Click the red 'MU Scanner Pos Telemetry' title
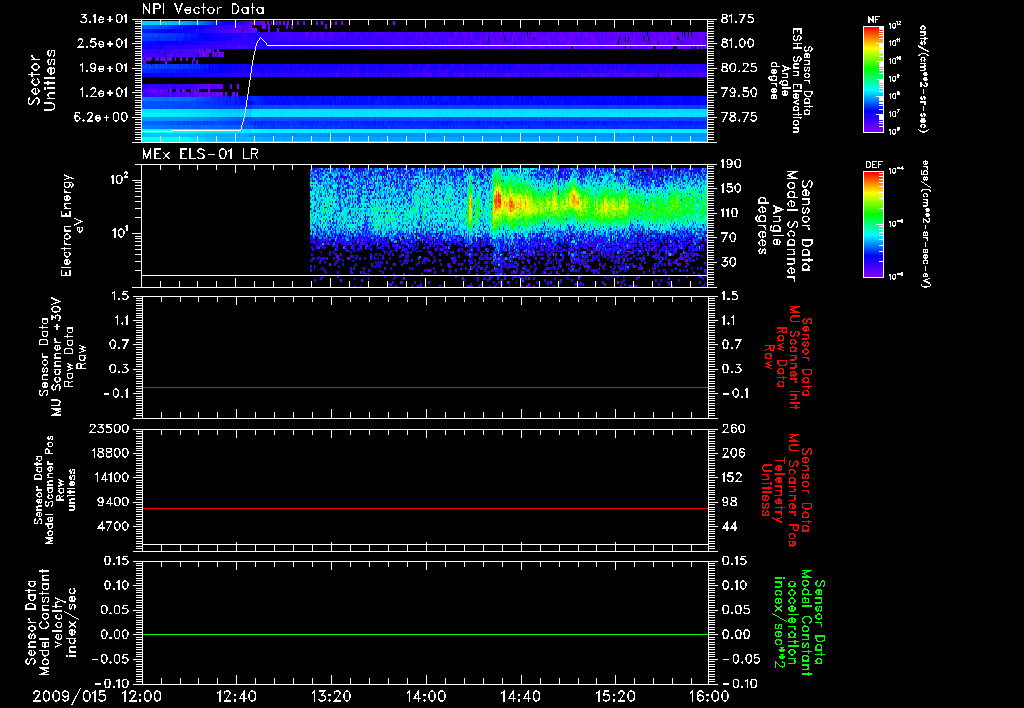The height and width of the screenshot is (708, 1024). 787,490
